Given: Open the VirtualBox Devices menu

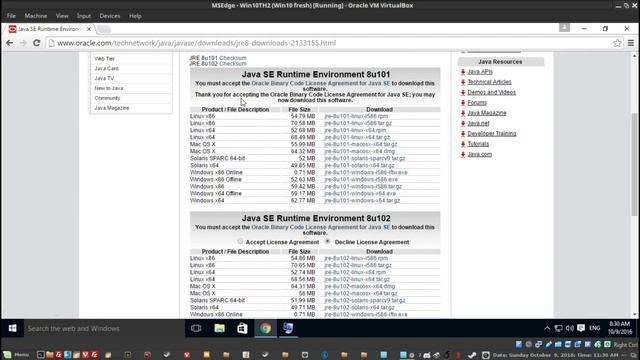Looking at the screenshot, I should point(110,16).
